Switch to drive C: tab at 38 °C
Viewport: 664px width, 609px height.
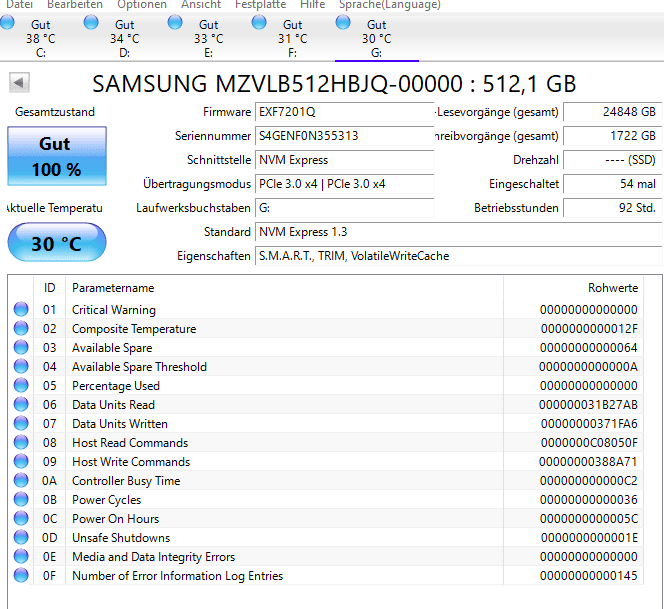click(41, 39)
